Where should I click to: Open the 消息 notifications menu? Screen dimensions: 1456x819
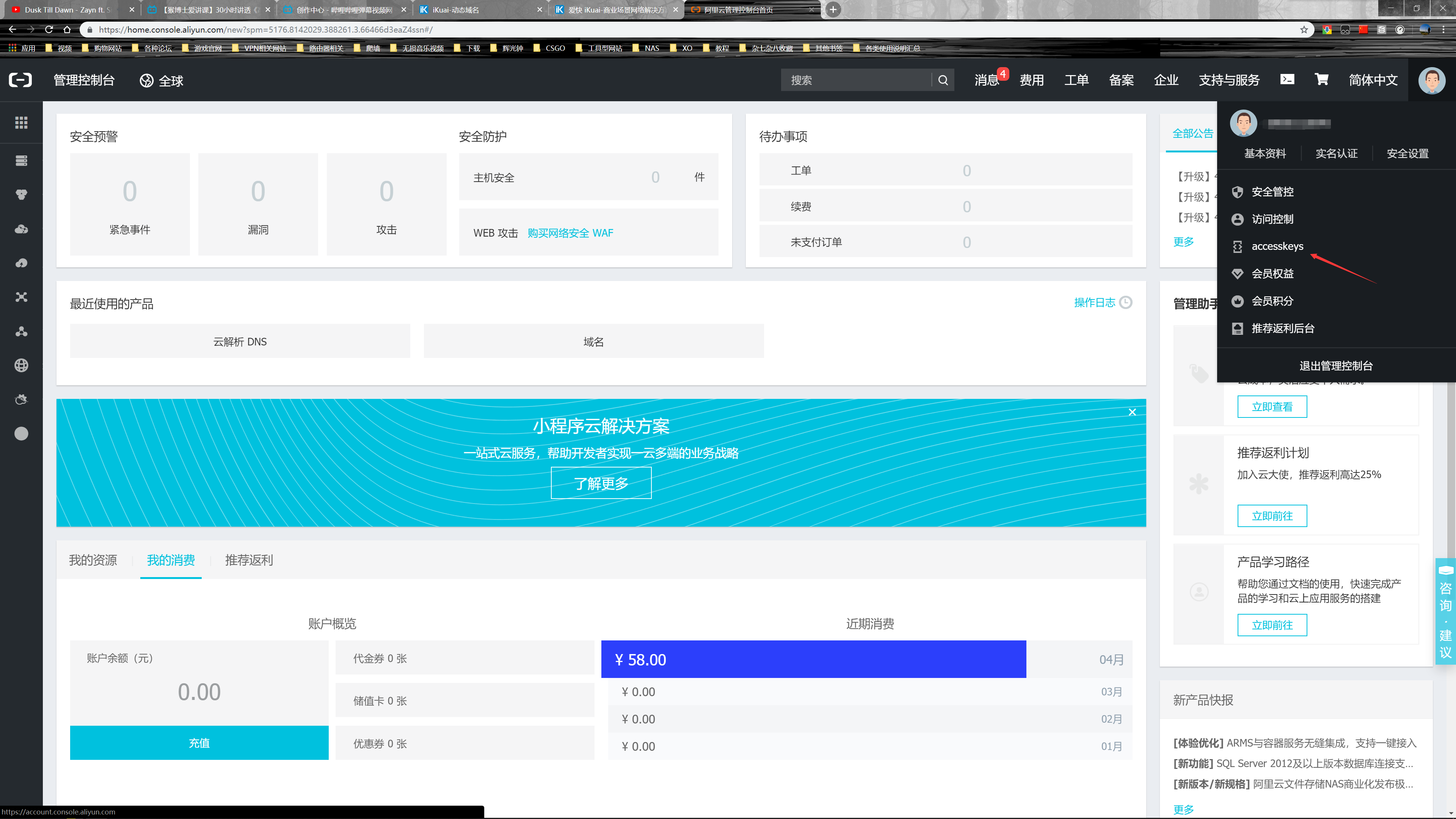pos(987,80)
